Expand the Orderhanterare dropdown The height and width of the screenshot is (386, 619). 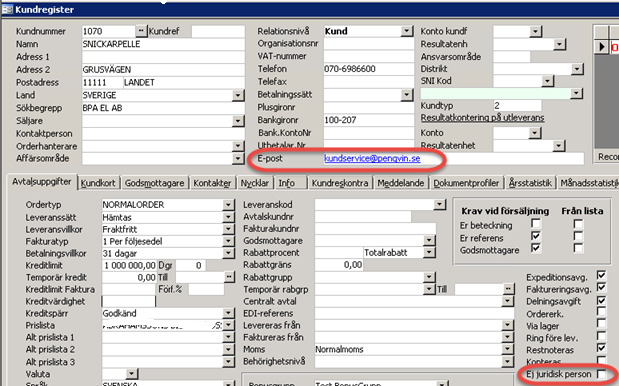pos(238,146)
